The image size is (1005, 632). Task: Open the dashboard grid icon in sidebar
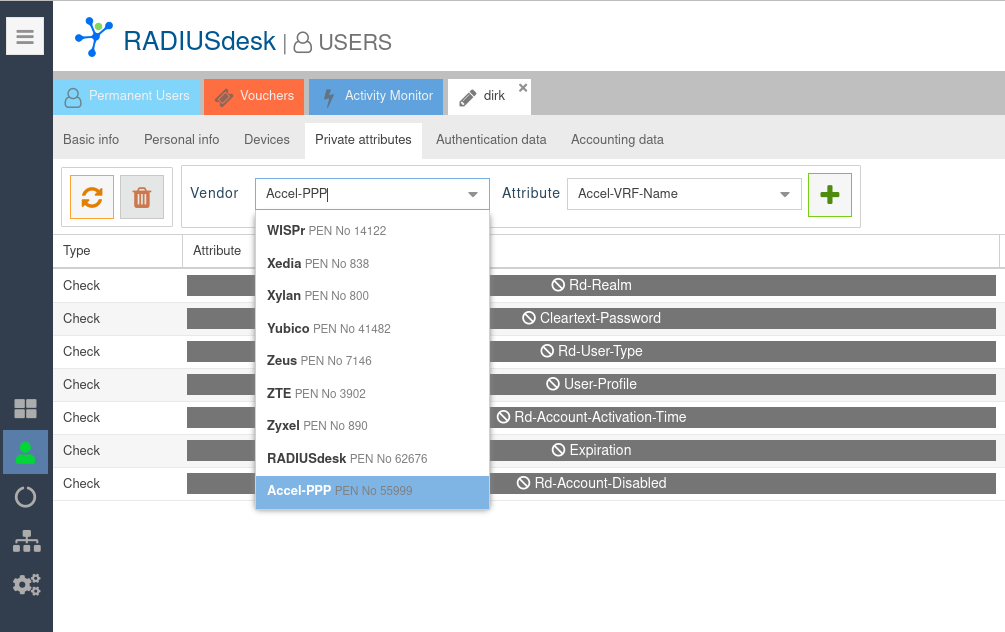point(25,408)
